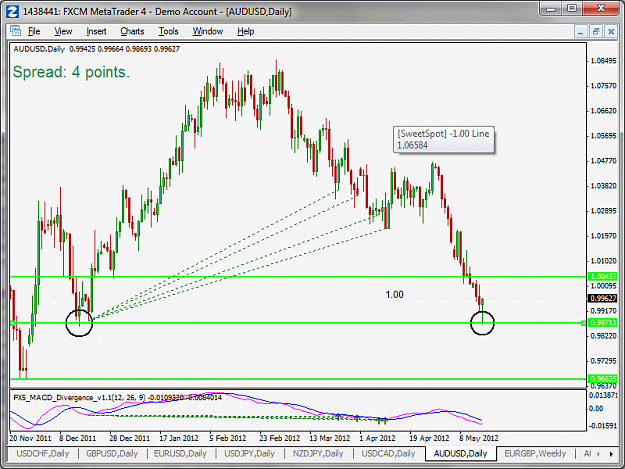
Task: Switch to the EURUSD,Daily chart tab
Action: click(x=181, y=453)
